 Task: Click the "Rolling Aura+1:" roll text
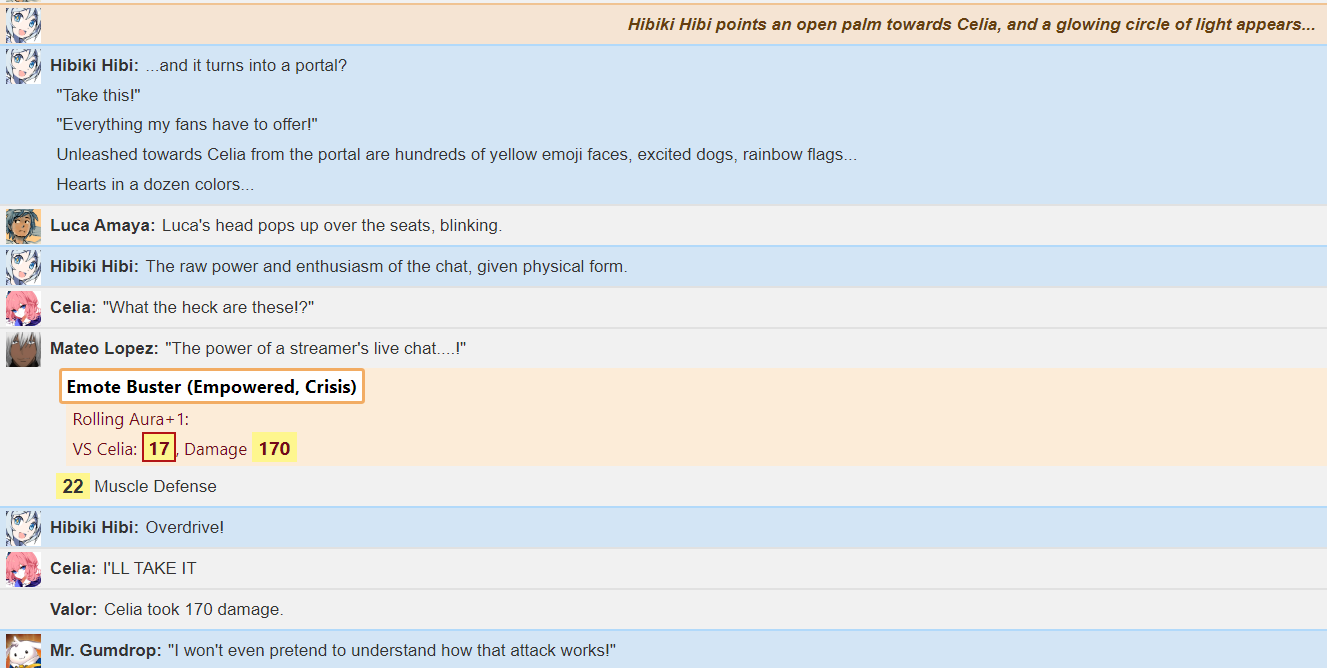(x=131, y=420)
